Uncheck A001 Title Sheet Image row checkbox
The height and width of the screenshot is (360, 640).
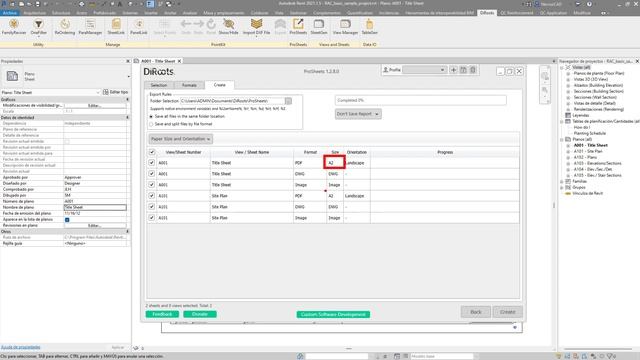tap(151, 184)
